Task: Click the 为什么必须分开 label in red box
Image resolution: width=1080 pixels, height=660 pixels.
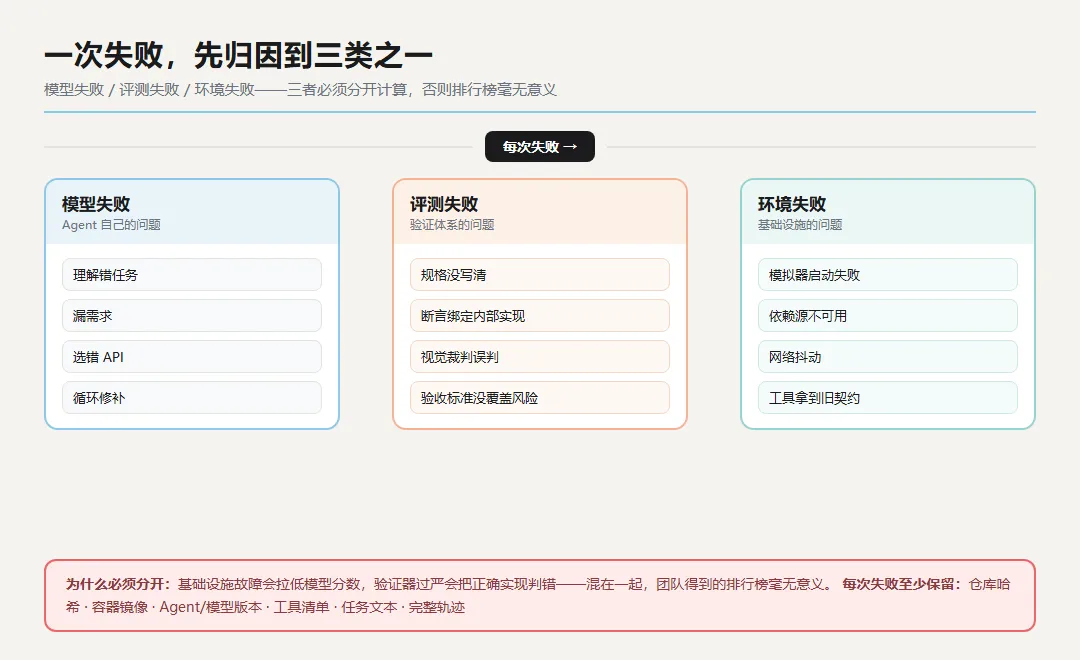Action: tap(118, 584)
